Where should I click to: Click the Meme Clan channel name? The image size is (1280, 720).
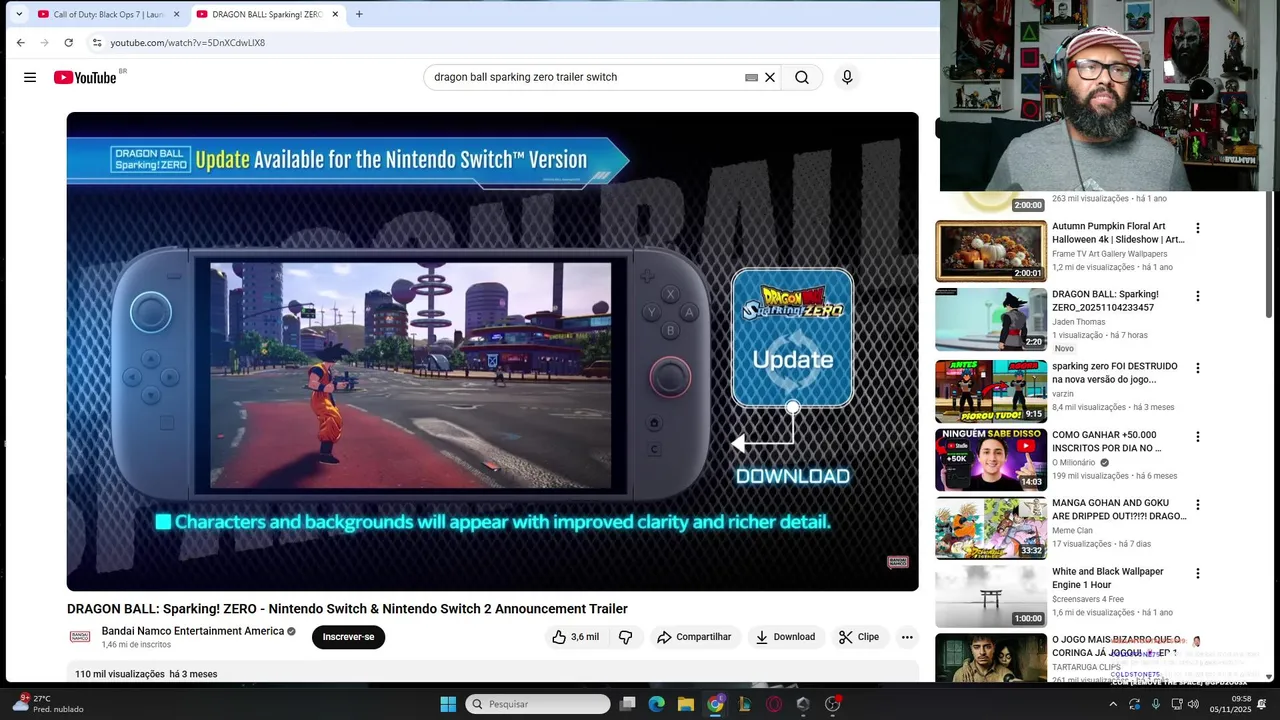1072,531
